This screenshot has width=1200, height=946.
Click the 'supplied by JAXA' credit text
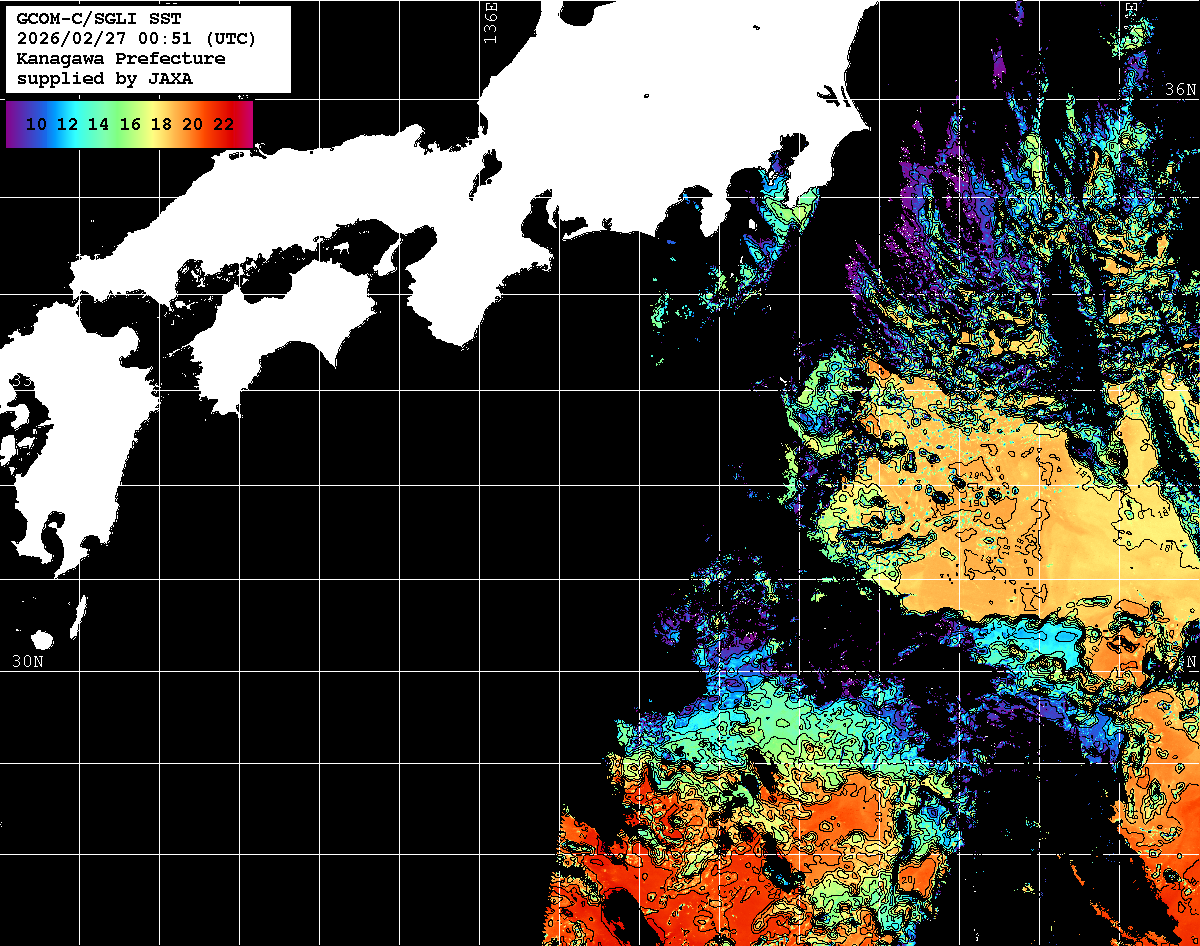pos(104,79)
